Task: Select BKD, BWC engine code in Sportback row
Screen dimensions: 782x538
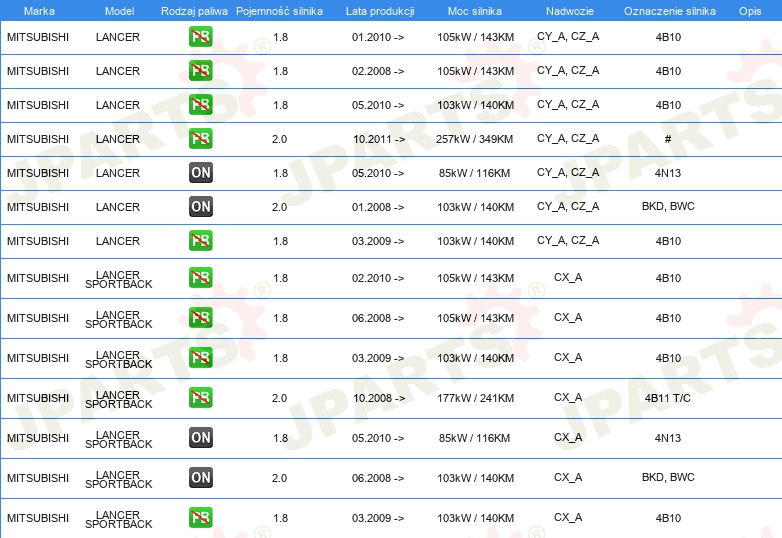Action: [x=668, y=477]
